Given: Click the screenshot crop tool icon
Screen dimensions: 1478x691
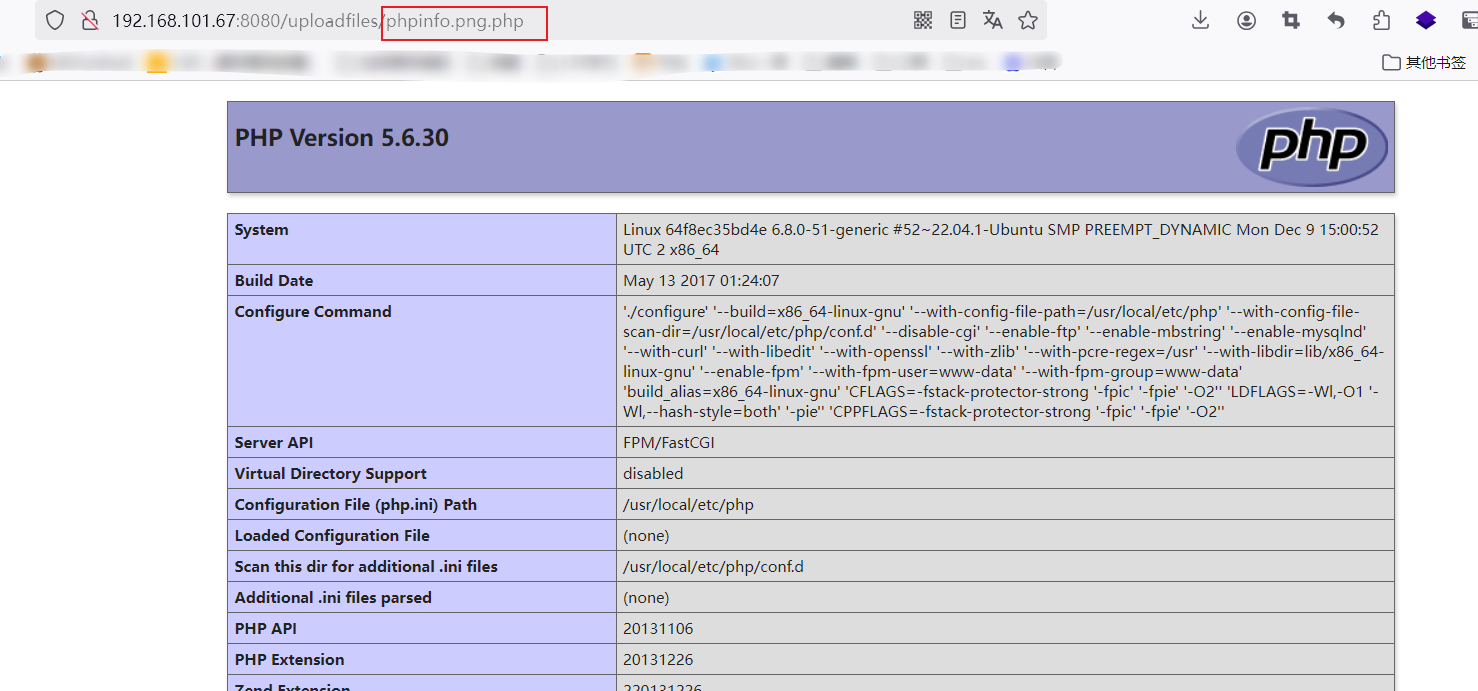Looking at the screenshot, I should 1291,20.
